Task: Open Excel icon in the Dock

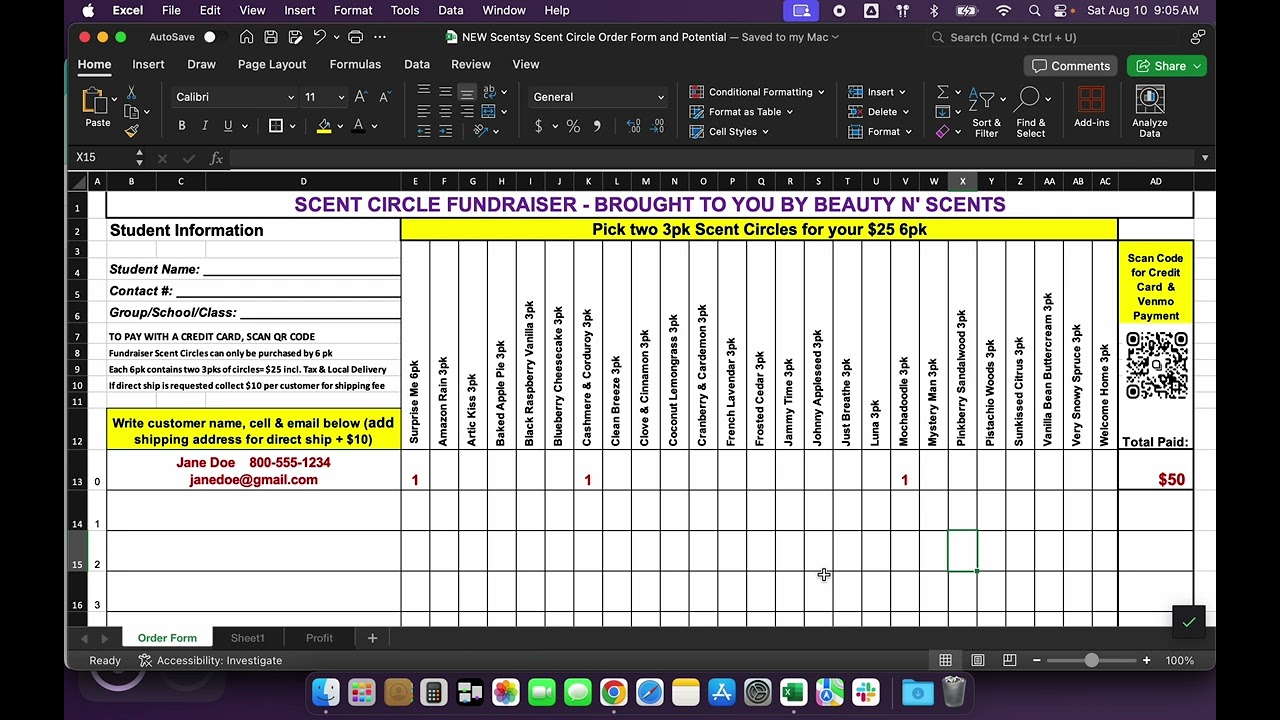Action: point(793,692)
